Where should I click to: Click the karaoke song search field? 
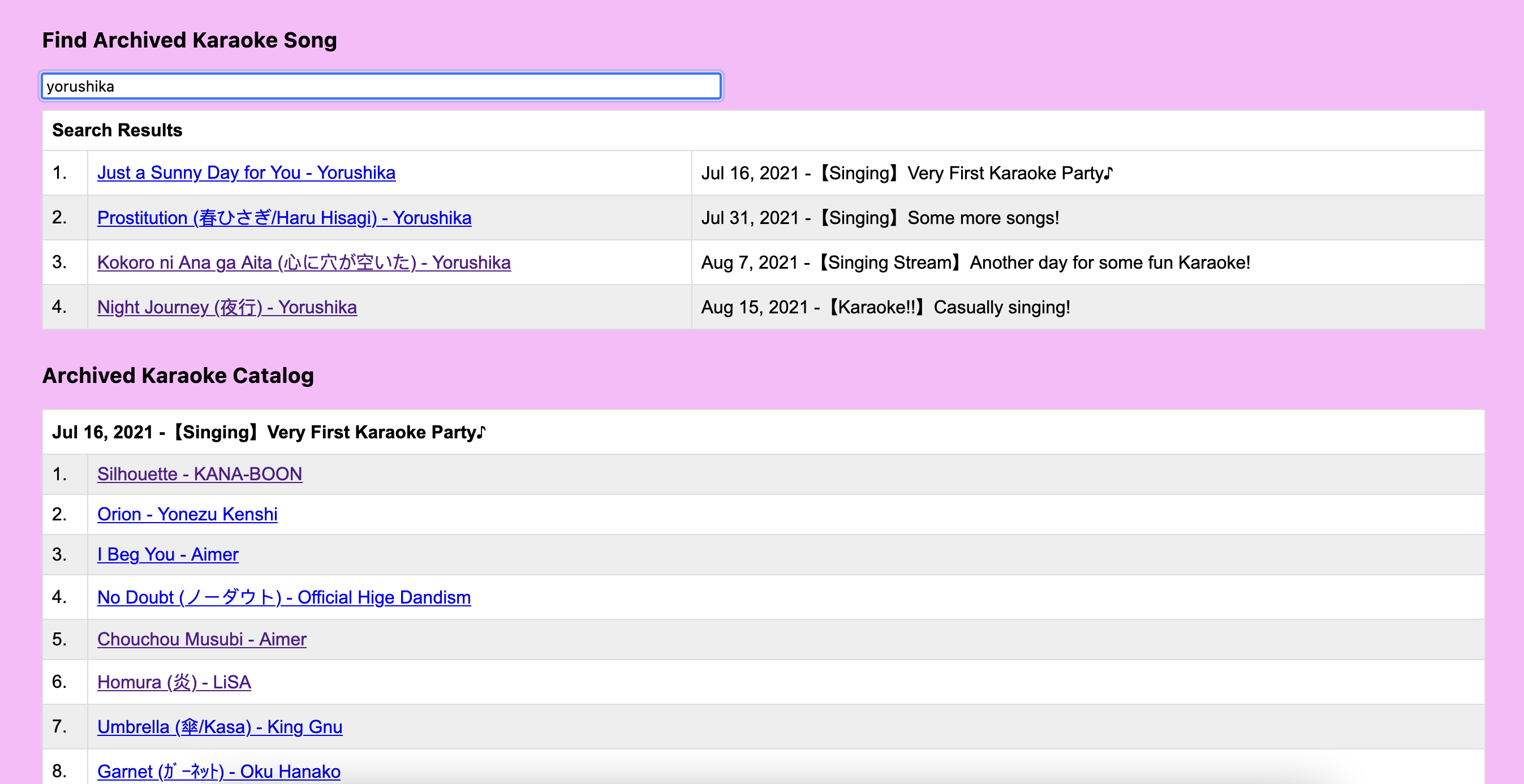381,87
